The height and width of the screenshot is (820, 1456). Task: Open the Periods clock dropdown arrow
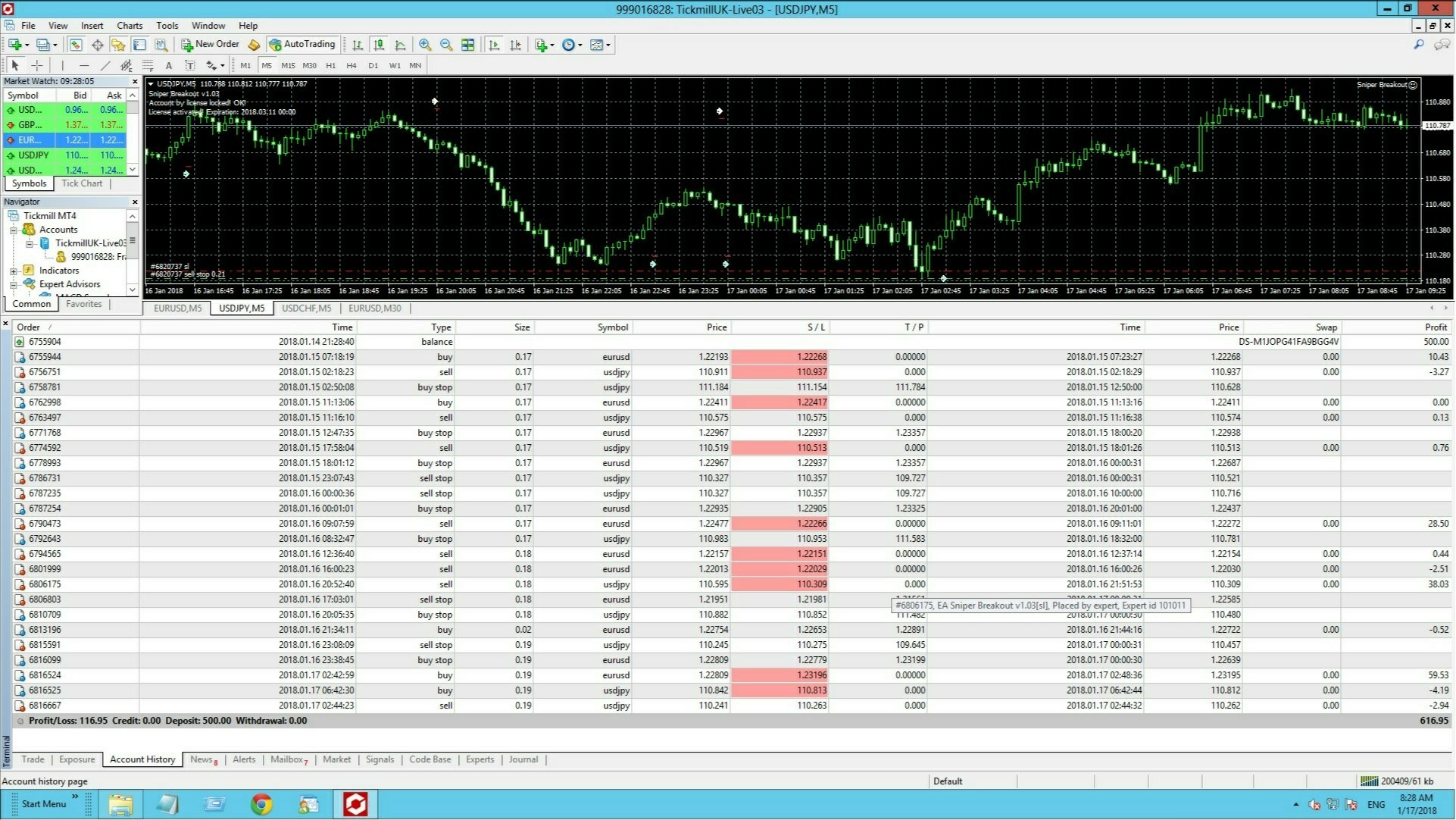[x=580, y=45]
